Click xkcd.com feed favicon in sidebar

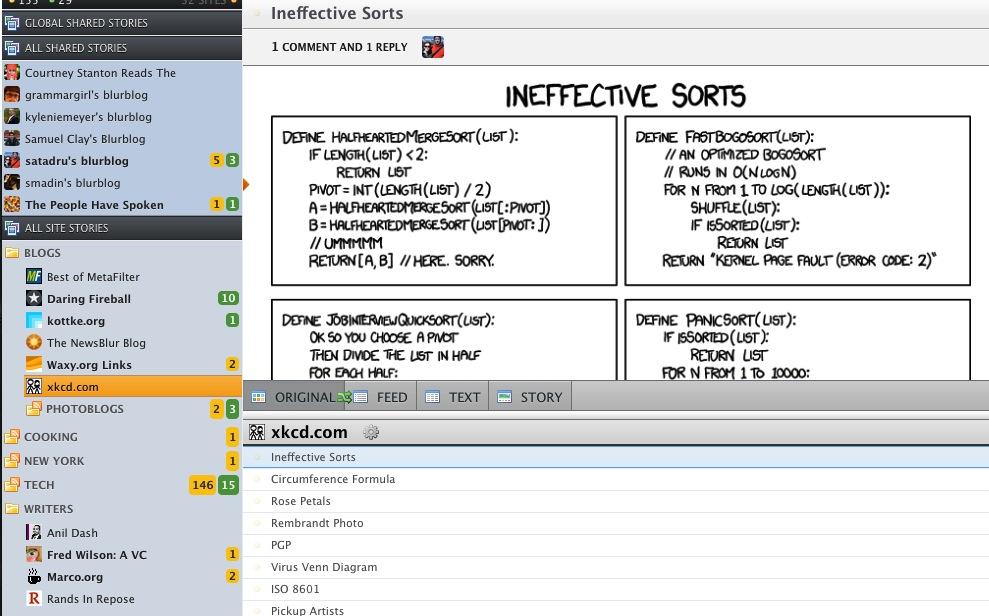coord(34,386)
